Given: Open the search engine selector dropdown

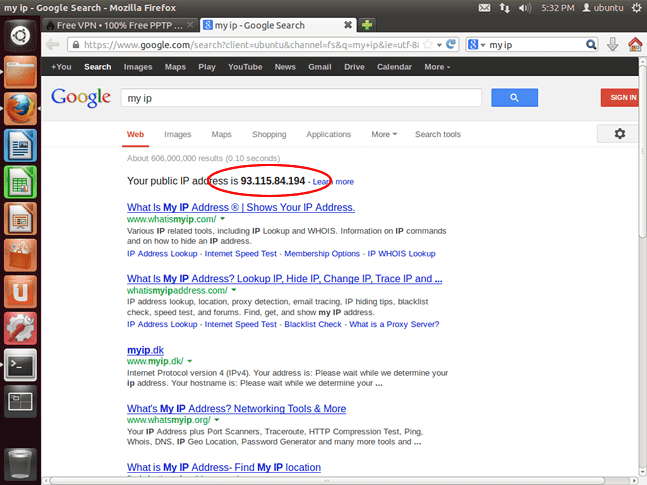Looking at the screenshot, I should click(x=477, y=45).
